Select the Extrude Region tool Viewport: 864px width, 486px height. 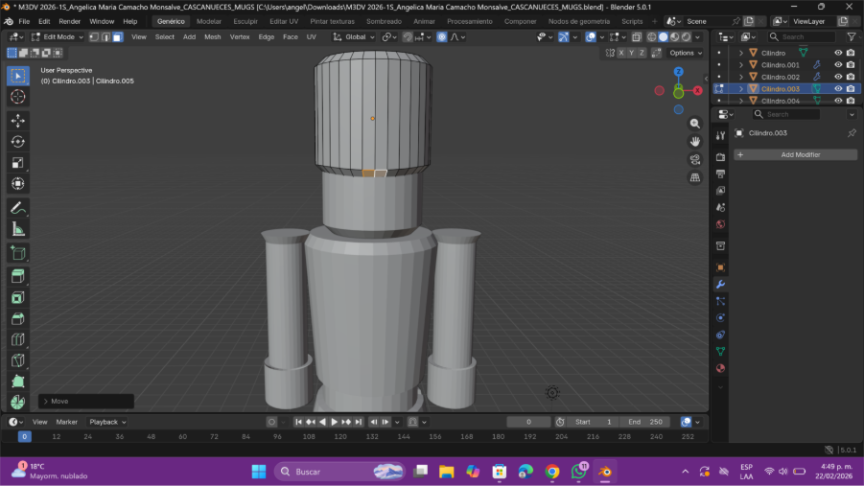18,277
